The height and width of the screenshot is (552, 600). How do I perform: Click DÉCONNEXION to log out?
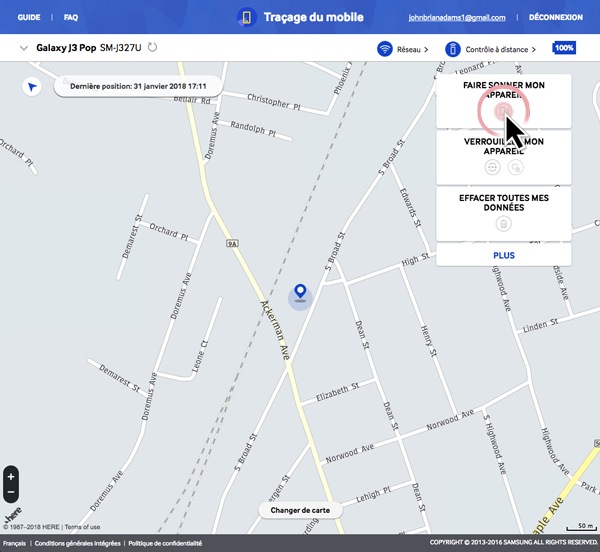[556, 17]
